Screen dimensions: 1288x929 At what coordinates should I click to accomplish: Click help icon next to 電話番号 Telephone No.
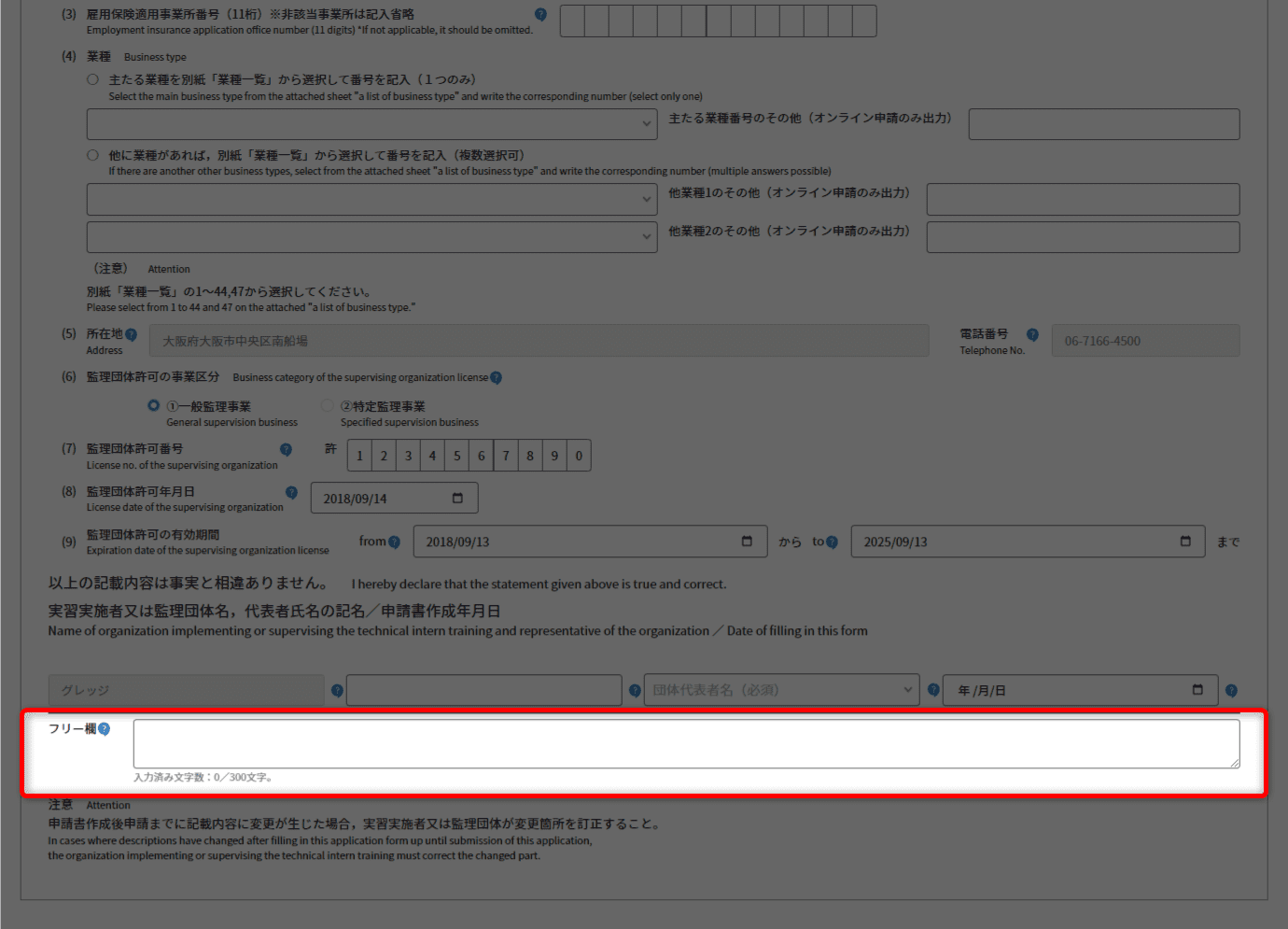point(1032,335)
